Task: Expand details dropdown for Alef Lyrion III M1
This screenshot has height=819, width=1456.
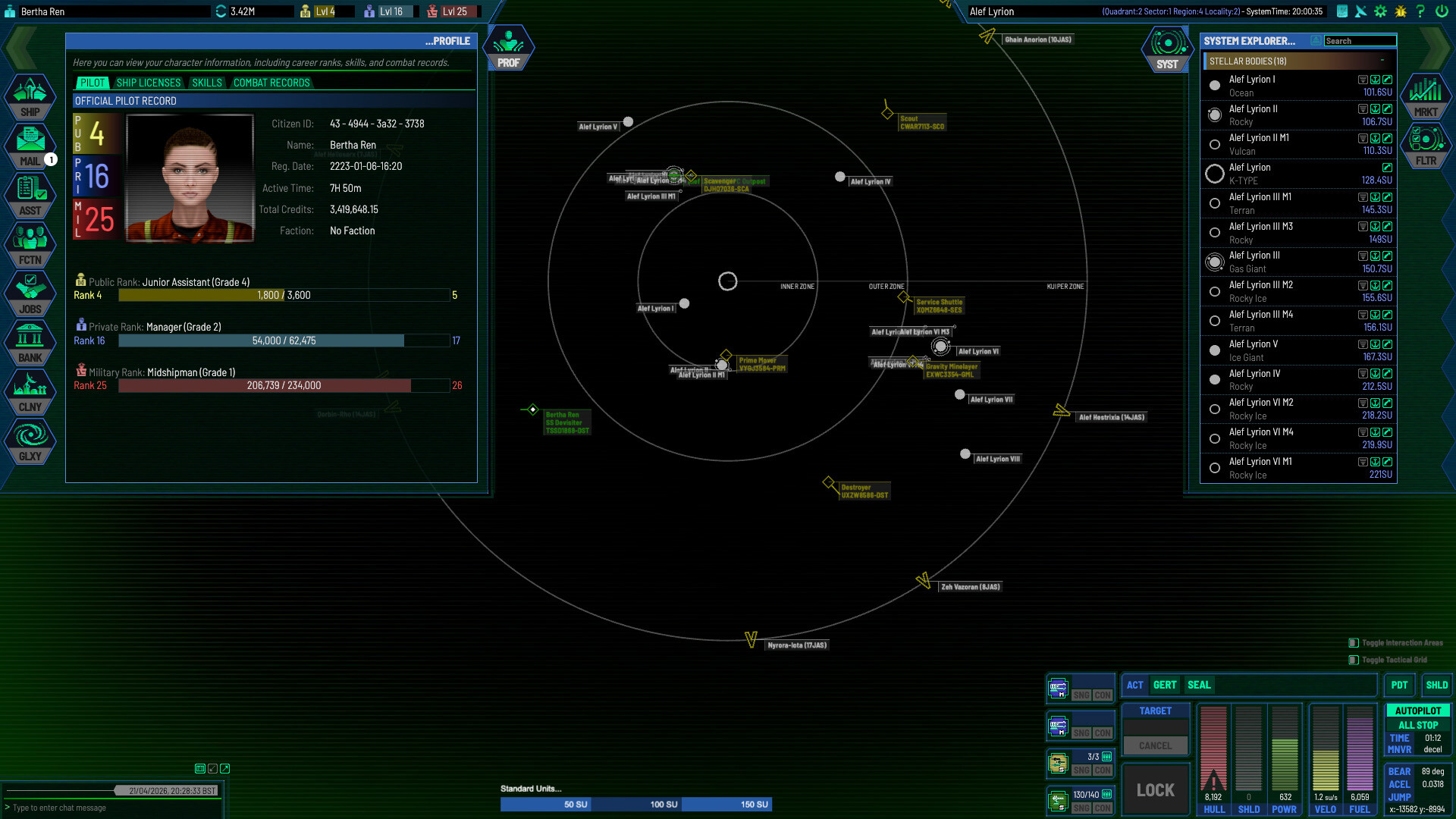Action: tap(1363, 197)
